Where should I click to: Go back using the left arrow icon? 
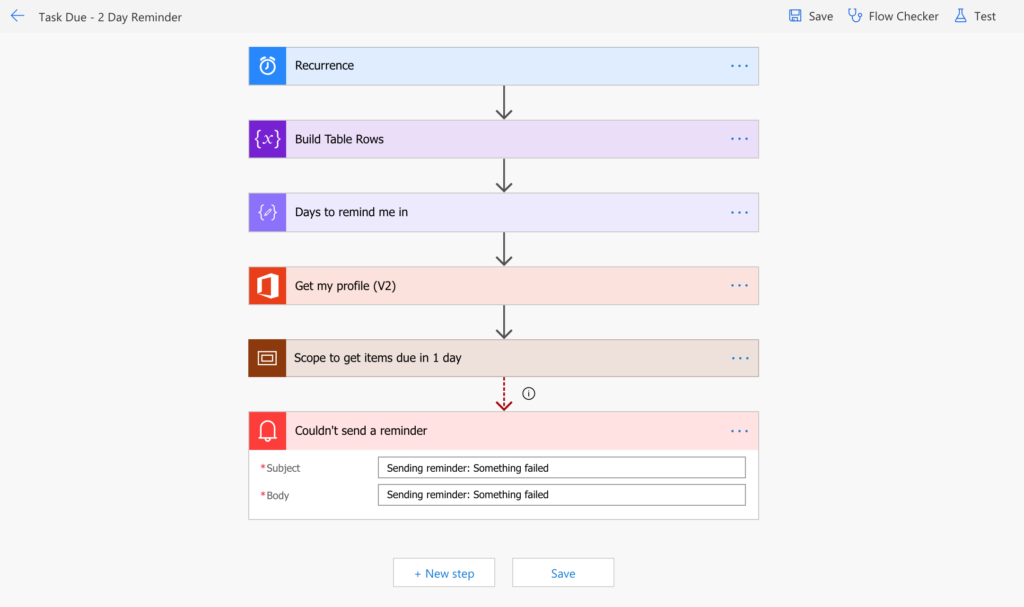coord(17,16)
